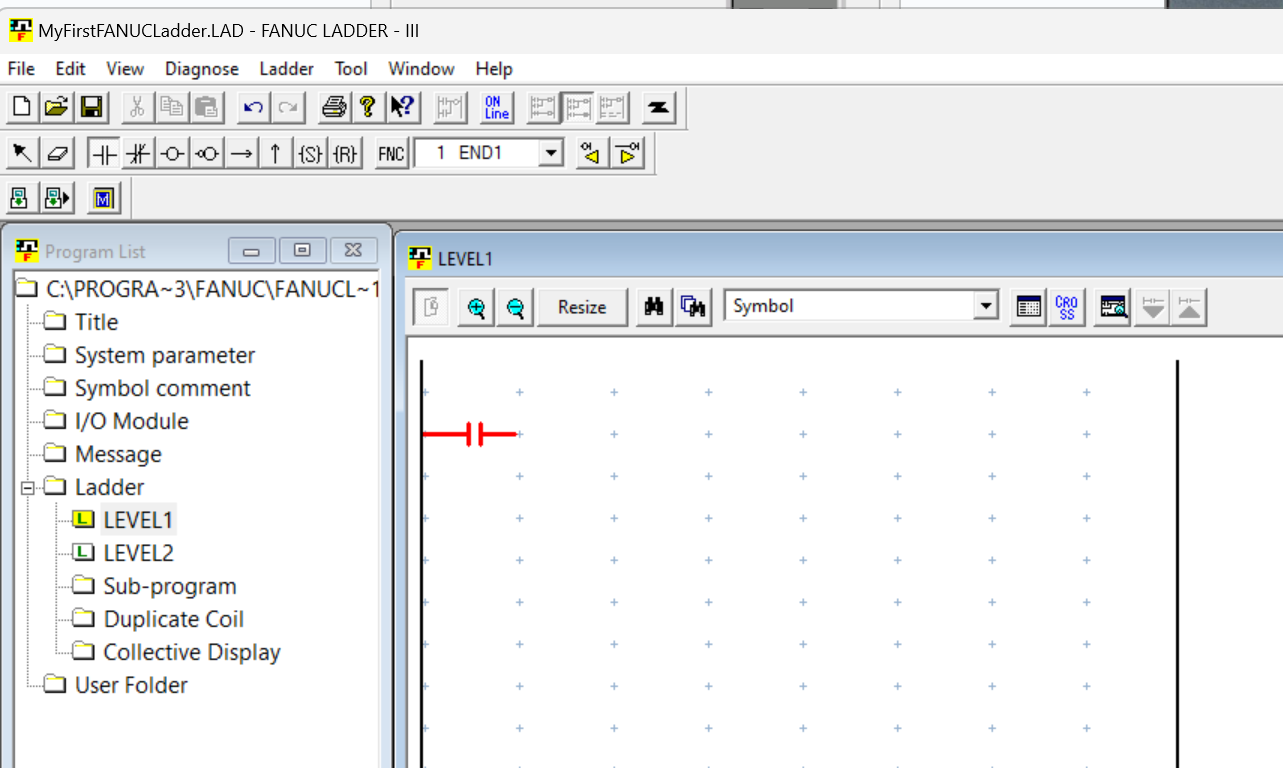The width and height of the screenshot is (1283, 768).
Task: Toggle the first ladder display mode icon
Action: pos(542,107)
